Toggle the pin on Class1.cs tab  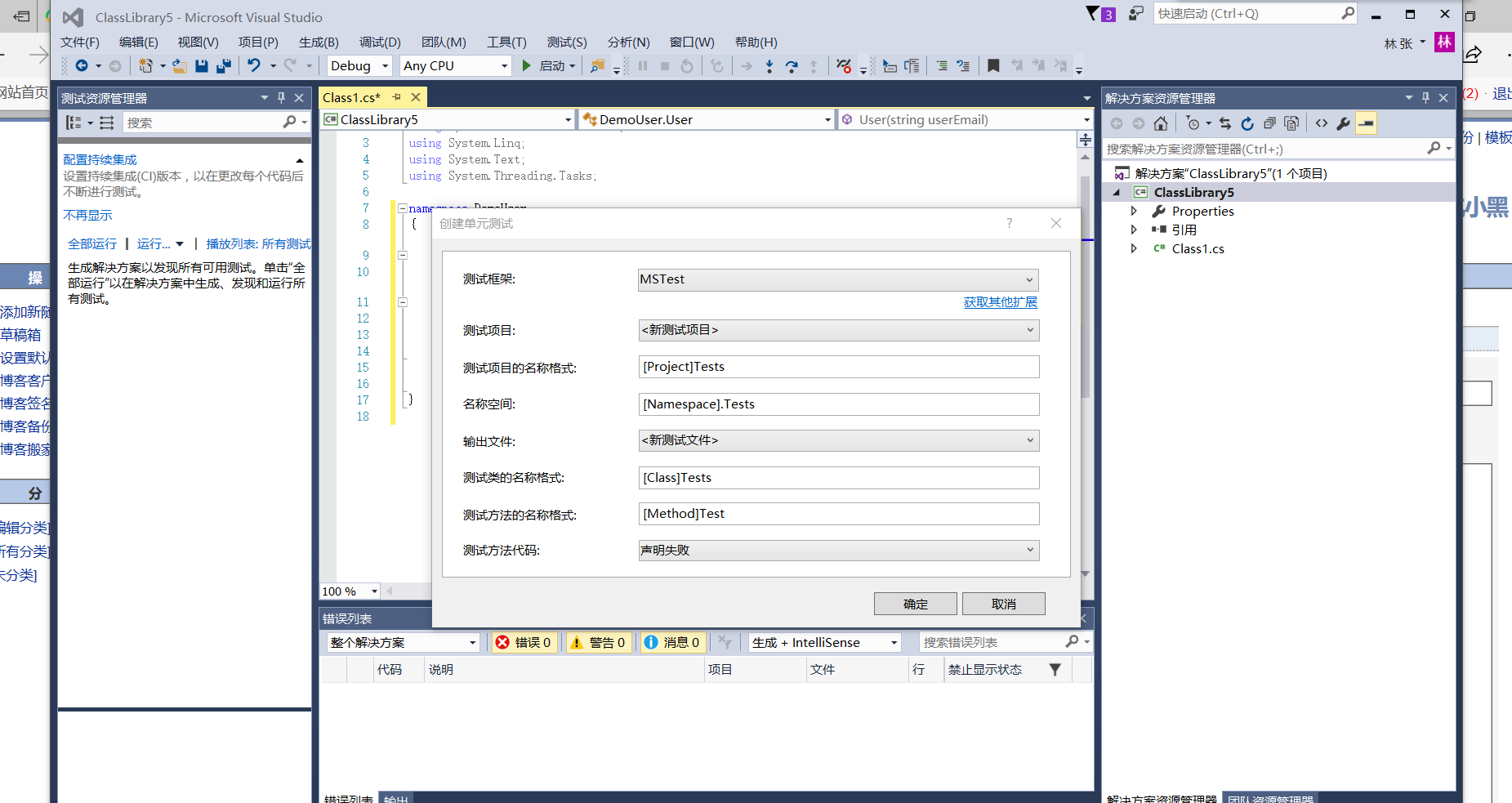[x=397, y=97]
